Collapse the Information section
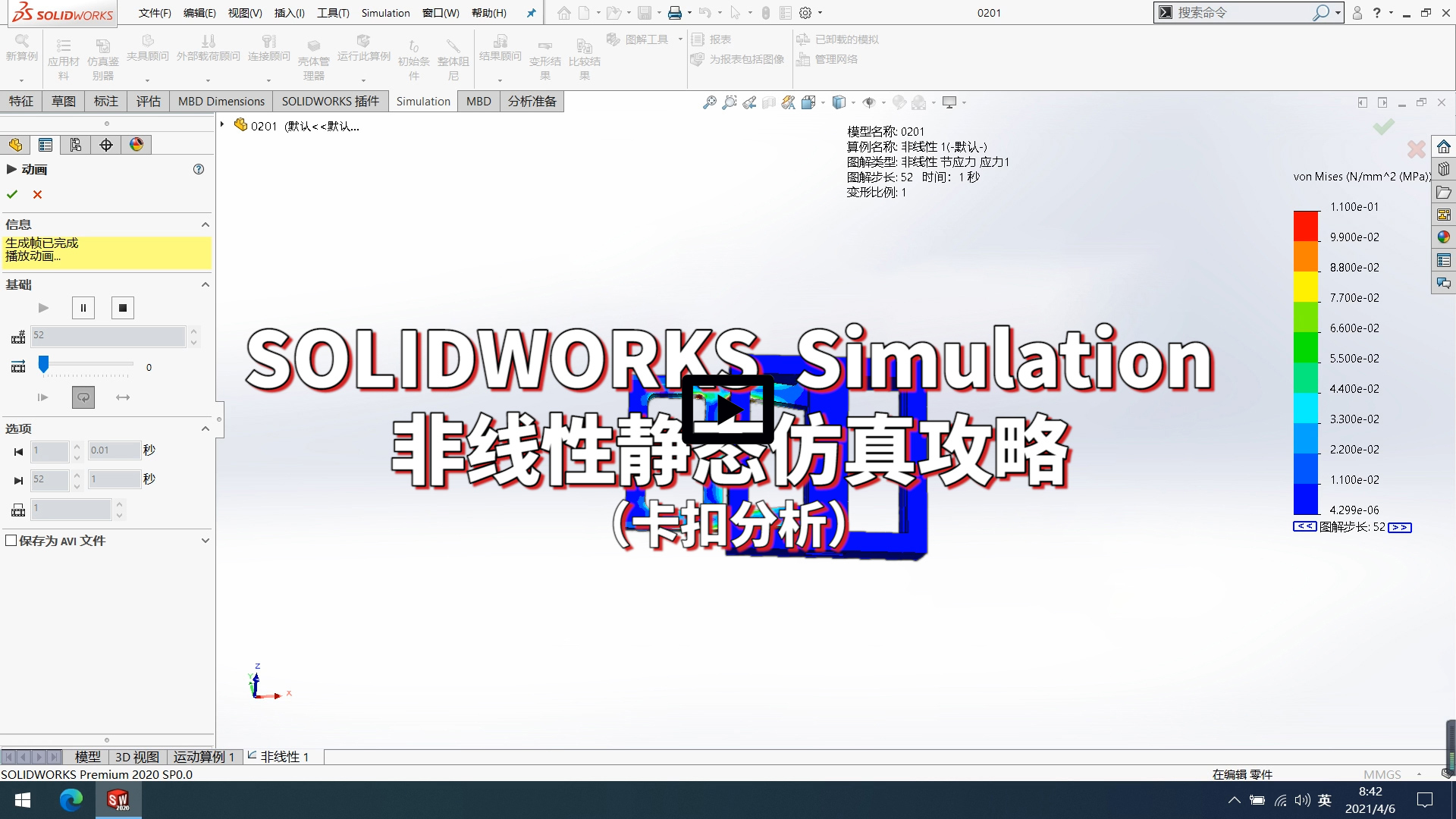1456x819 pixels. tap(205, 225)
